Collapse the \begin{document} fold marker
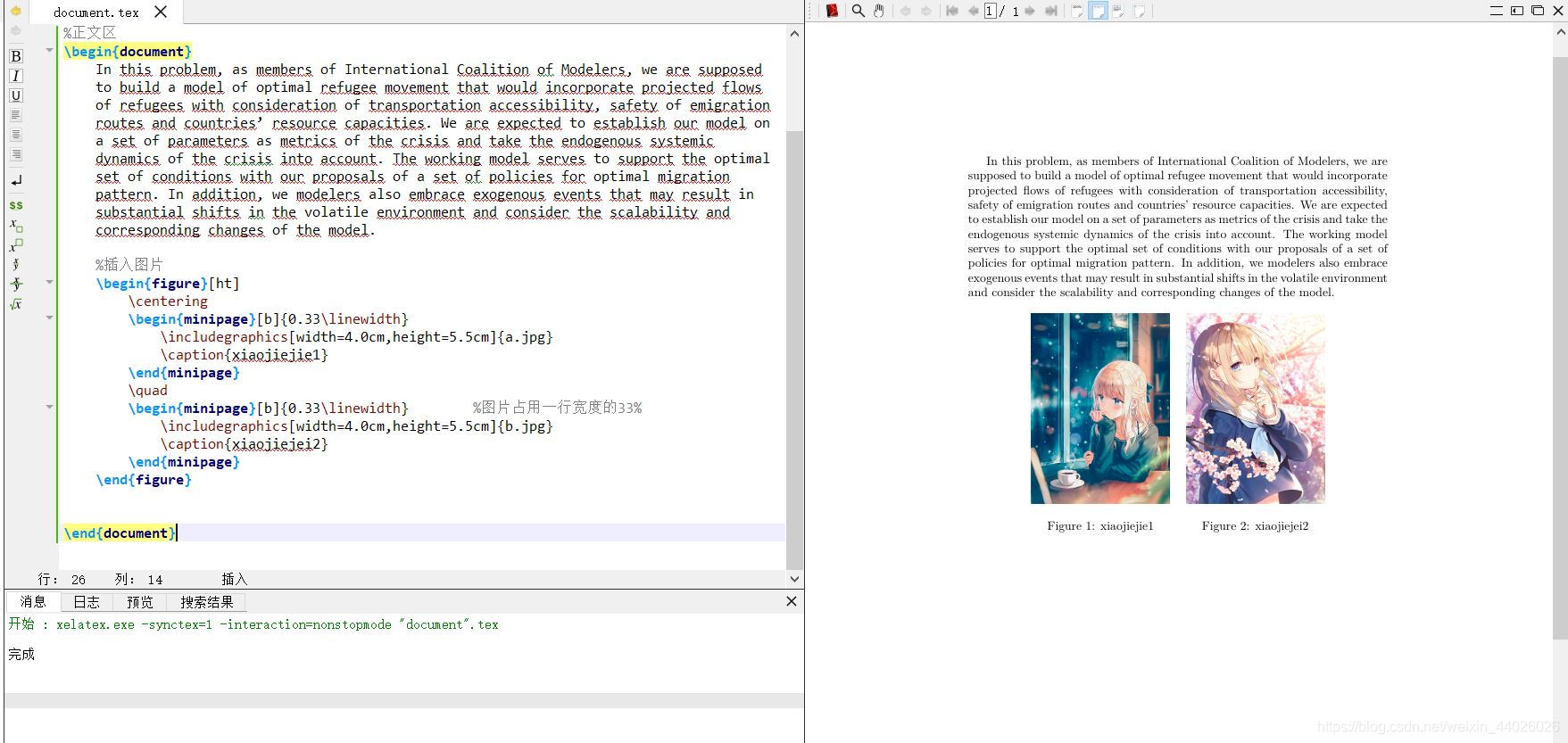Viewport: 1568px width, 743px height. pyautogui.click(x=50, y=50)
